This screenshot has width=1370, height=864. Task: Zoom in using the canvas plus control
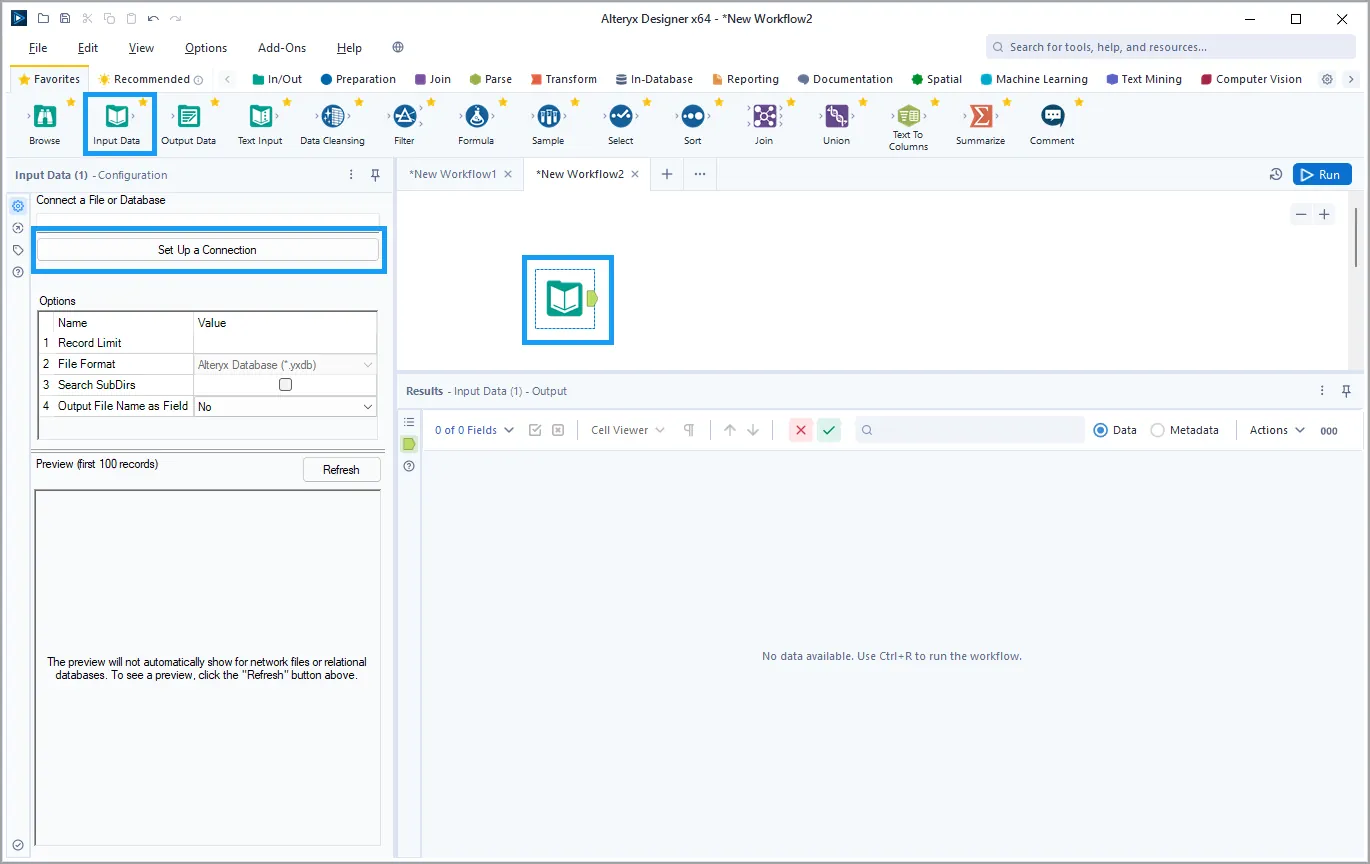tap(1325, 214)
